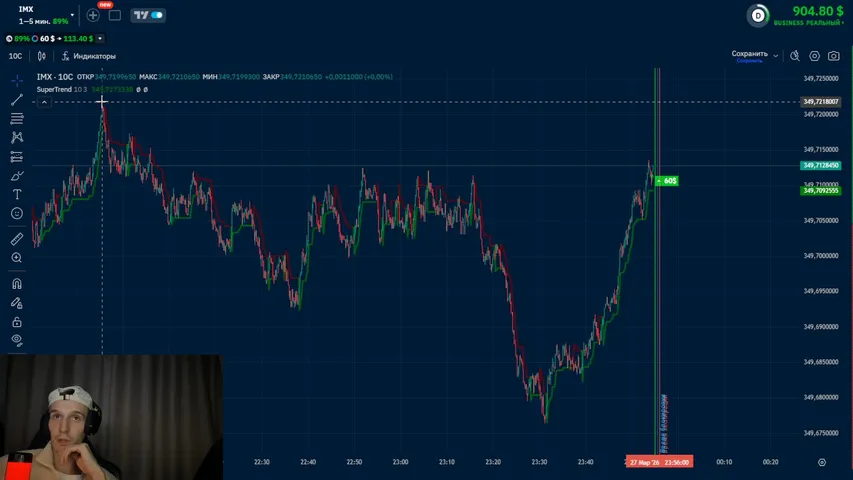Screen dimensions: 853x480
Task: Open the candlestick chart style icon
Action: (42, 56)
